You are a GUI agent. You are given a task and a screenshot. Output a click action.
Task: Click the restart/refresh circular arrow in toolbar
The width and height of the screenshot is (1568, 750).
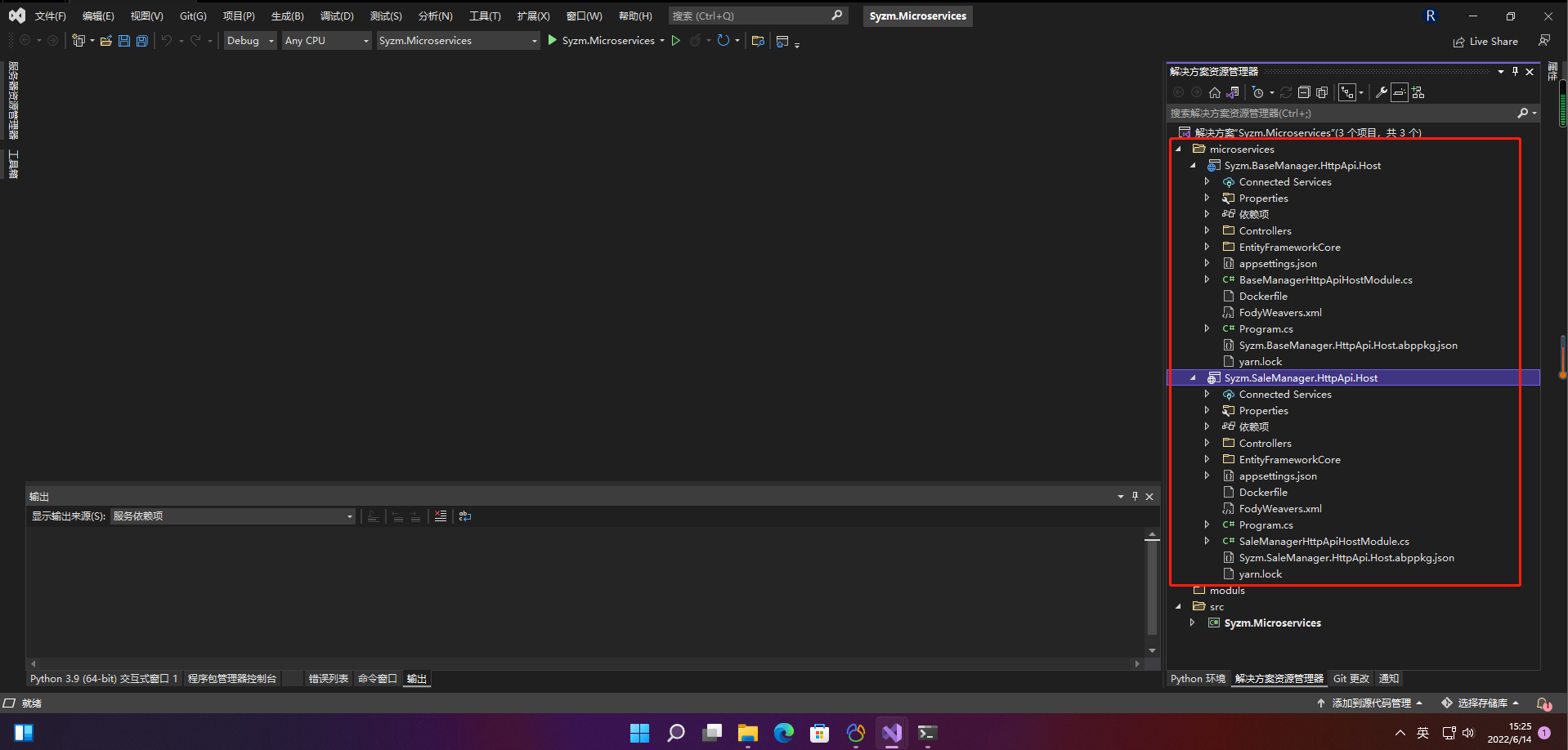coord(723,41)
